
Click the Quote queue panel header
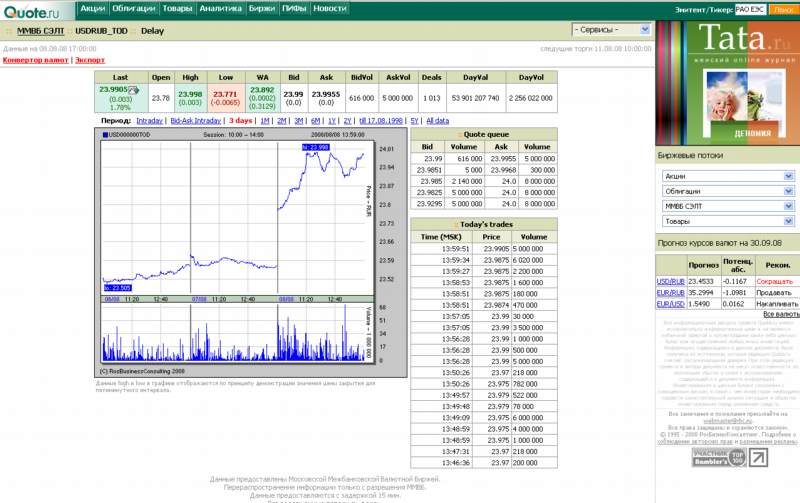pyautogui.click(x=484, y=134)
